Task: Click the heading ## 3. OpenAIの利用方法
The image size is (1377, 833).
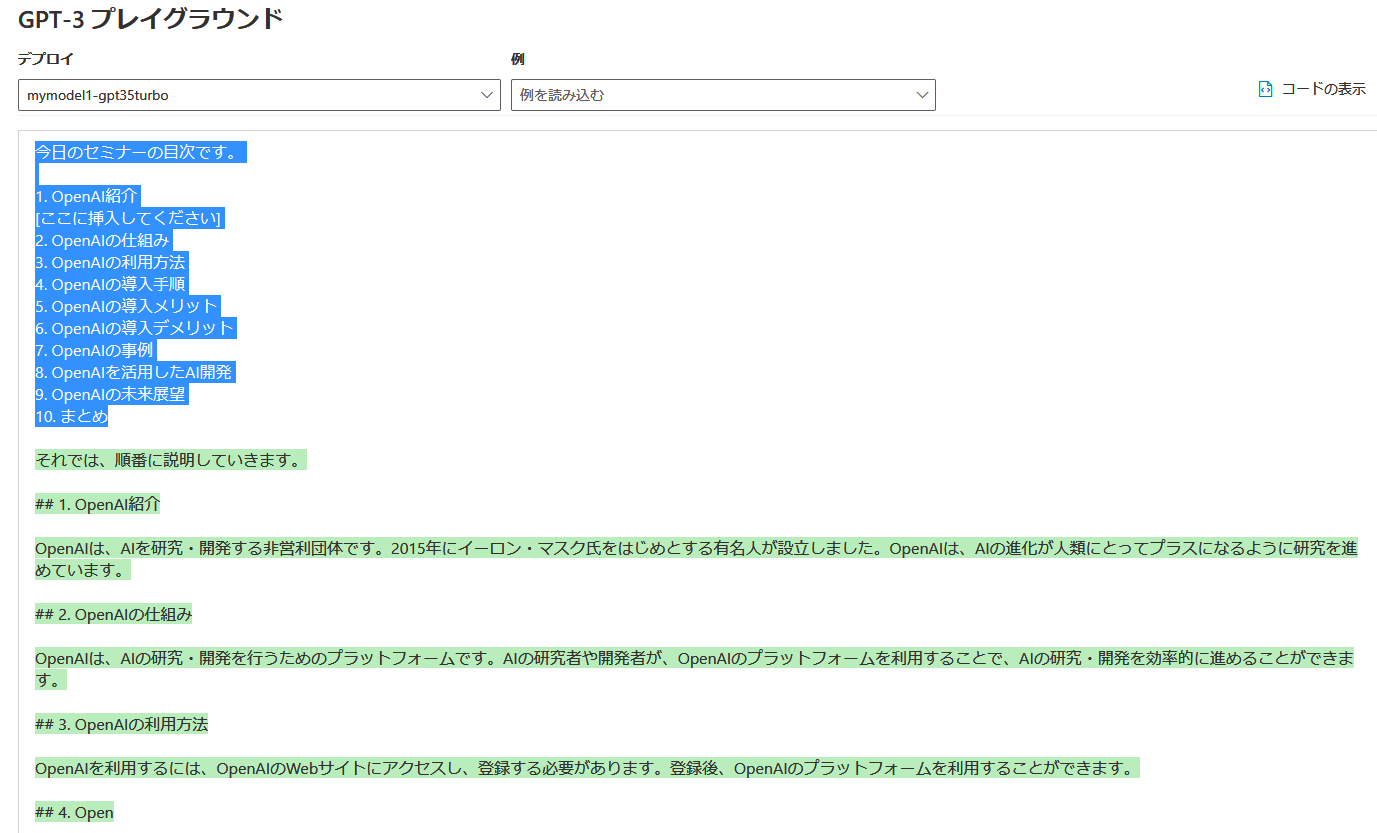Action: pyautogui.click(x=121, y=723)
